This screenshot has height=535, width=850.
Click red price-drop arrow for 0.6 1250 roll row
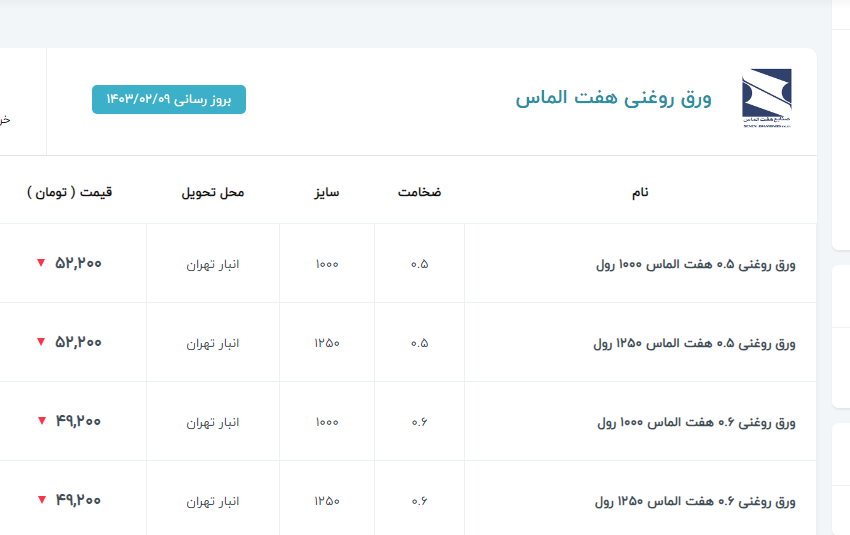point(41,500)
